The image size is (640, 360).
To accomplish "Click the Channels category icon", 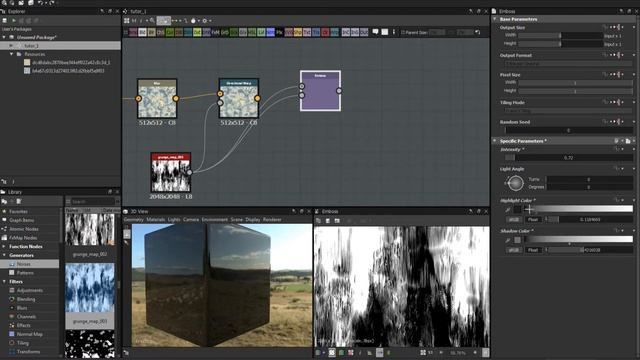I will (12, 317).
